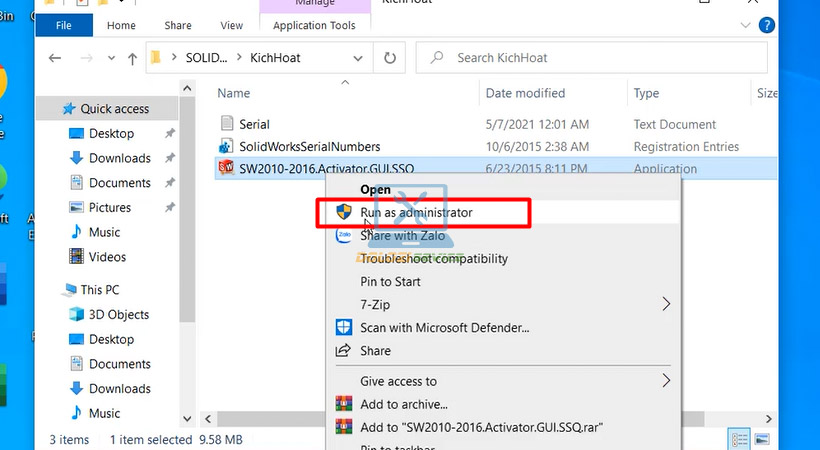820x450 pixels.
Task: Choose Add to archive
Action: [404, 404]
